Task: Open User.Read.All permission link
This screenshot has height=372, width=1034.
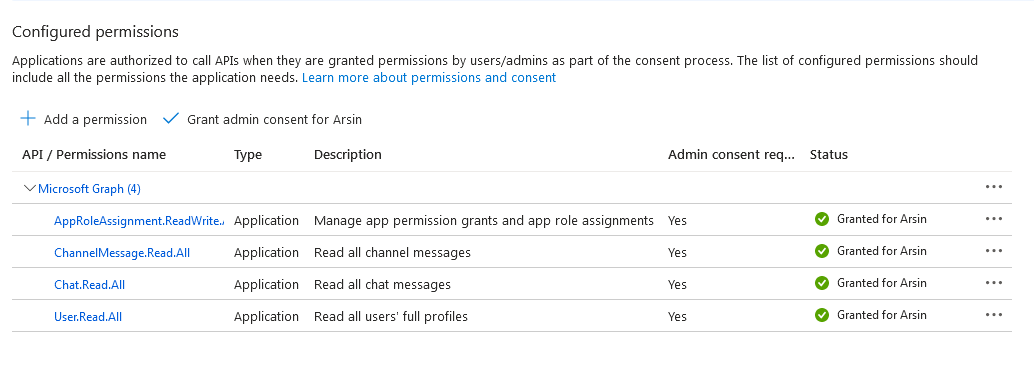Action: [88, 317]
